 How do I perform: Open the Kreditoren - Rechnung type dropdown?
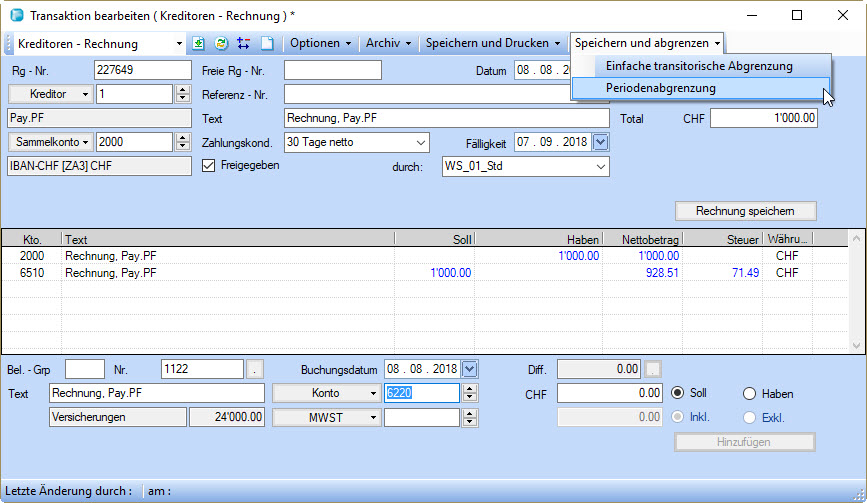coord(179,44)
